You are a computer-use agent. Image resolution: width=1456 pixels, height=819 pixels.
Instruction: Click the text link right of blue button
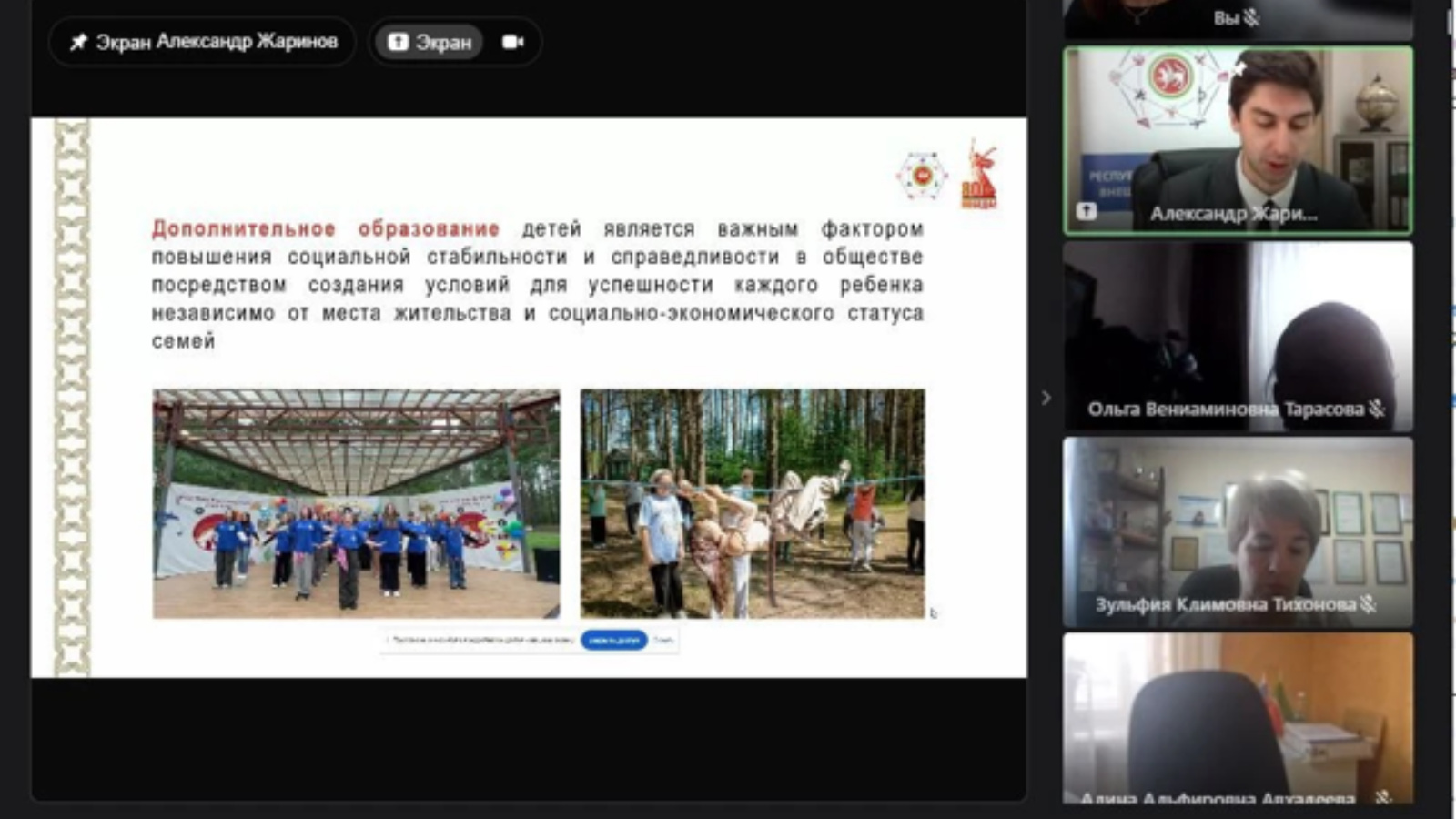[663, 641]
